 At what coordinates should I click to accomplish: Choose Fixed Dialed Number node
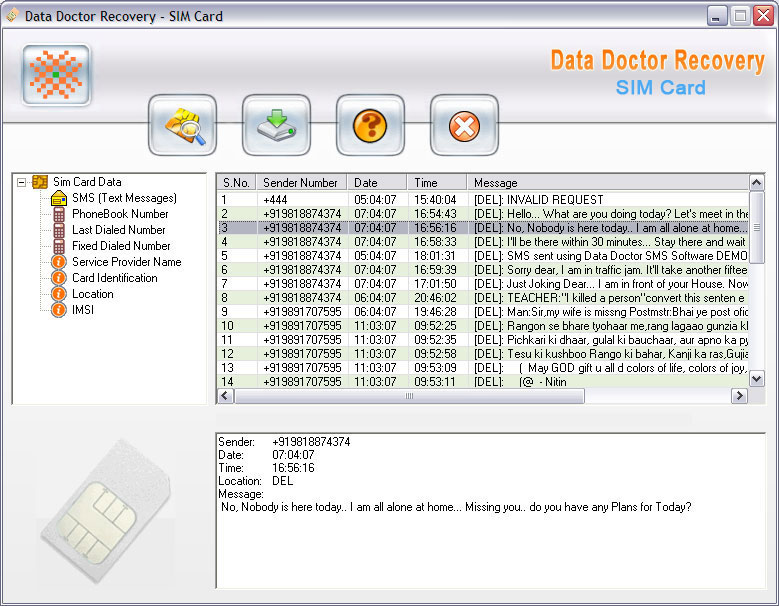121,246
